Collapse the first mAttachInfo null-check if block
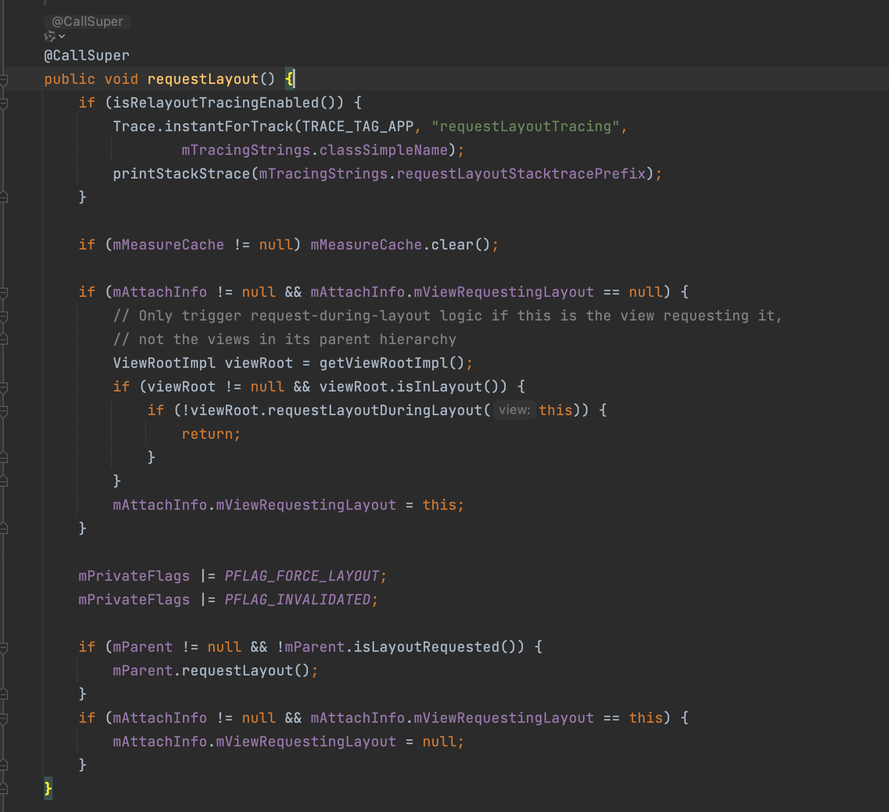Viewport: 889px width, 812px height. [4, 292]
